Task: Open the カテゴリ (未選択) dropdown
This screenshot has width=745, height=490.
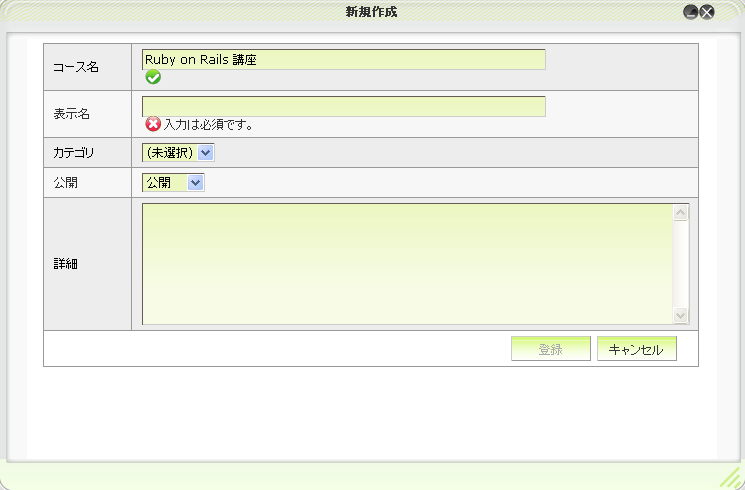Action: click(x=178, y=153)
